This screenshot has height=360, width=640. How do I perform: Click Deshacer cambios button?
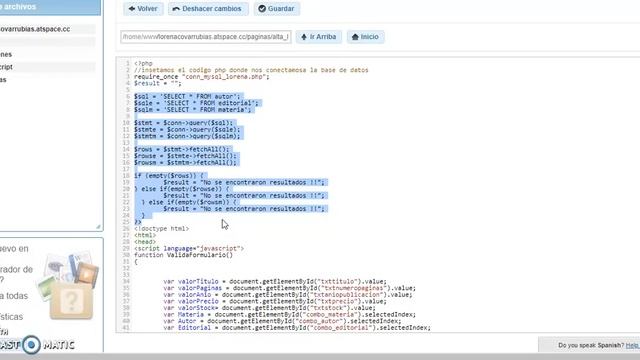pyautogui.click(x=208, y=9)
